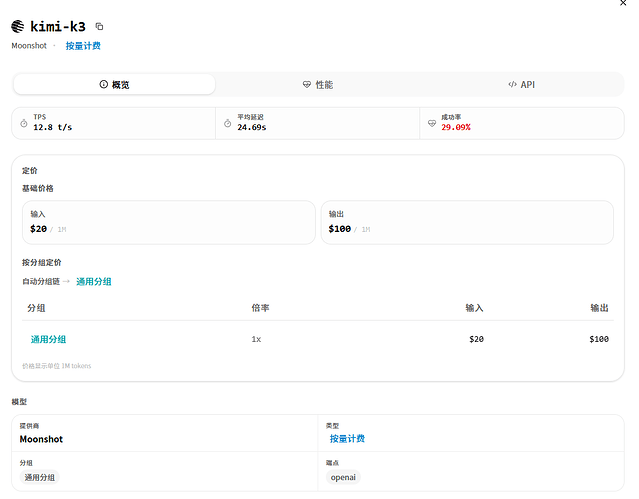This screenshot has height=499, width=639.
Task: Click 按量计费 in the 类型 field
Action: pyautogui.click(x=347, y=439)
